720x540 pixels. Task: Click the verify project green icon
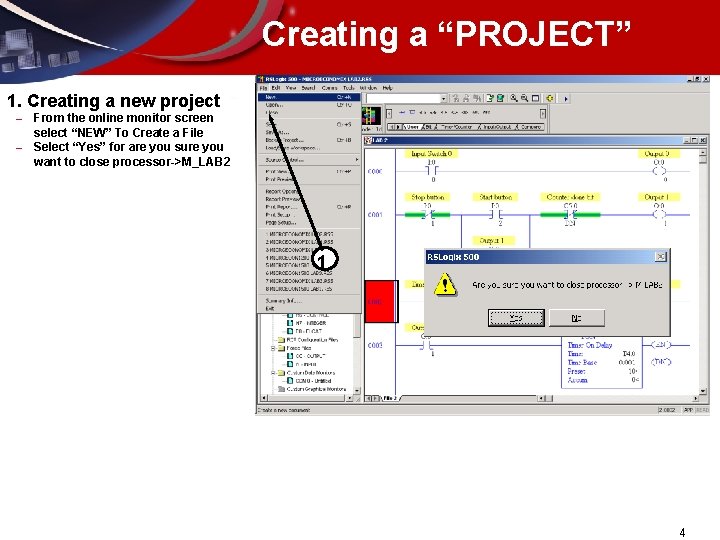point(500,98)
